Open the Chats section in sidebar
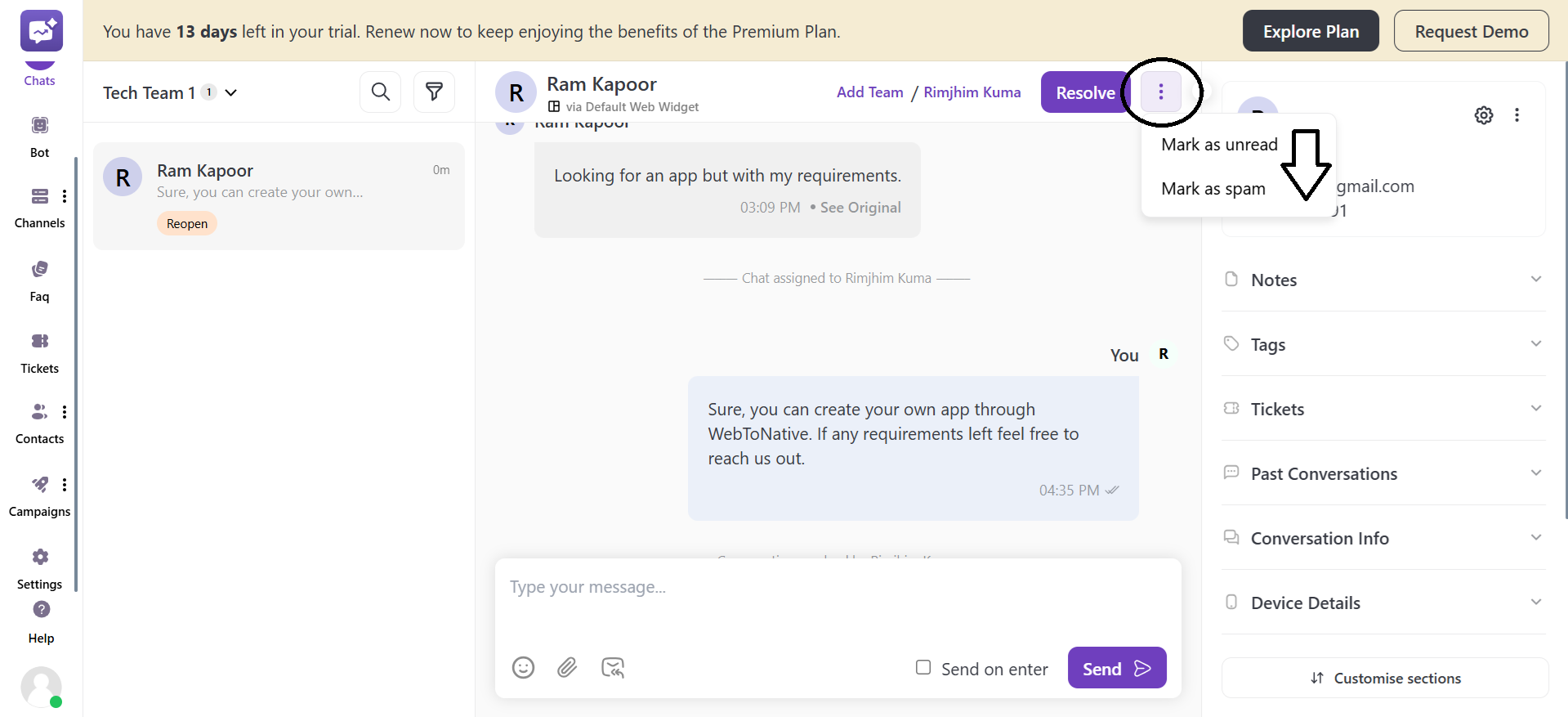Image resolution: width=1568 pixels, height=717 pixels. [x=39, y=75]
